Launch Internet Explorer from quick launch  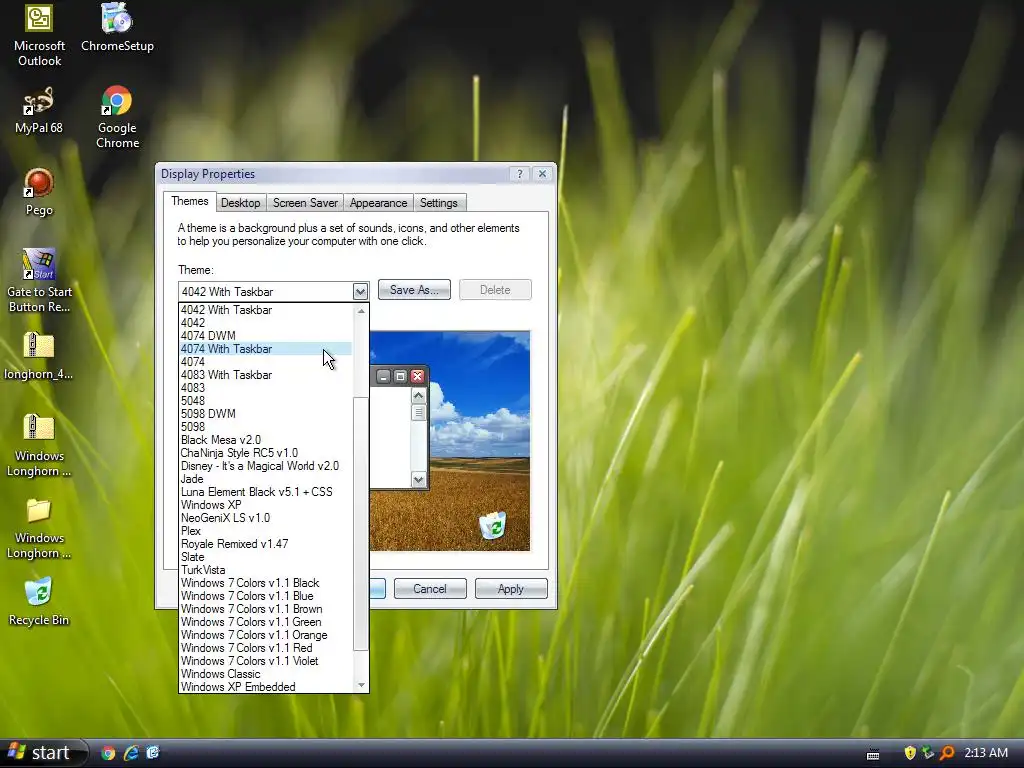coord(131,753)
